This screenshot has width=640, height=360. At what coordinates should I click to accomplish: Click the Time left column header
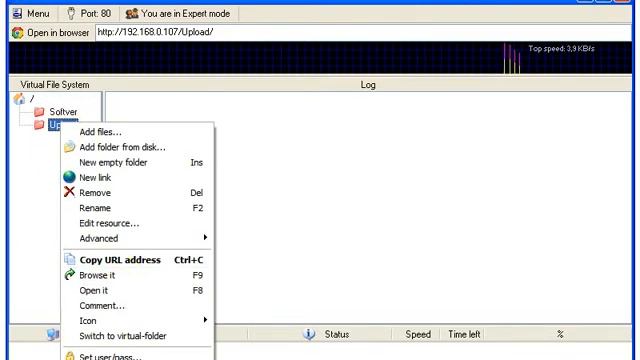[x=464, y=335]
